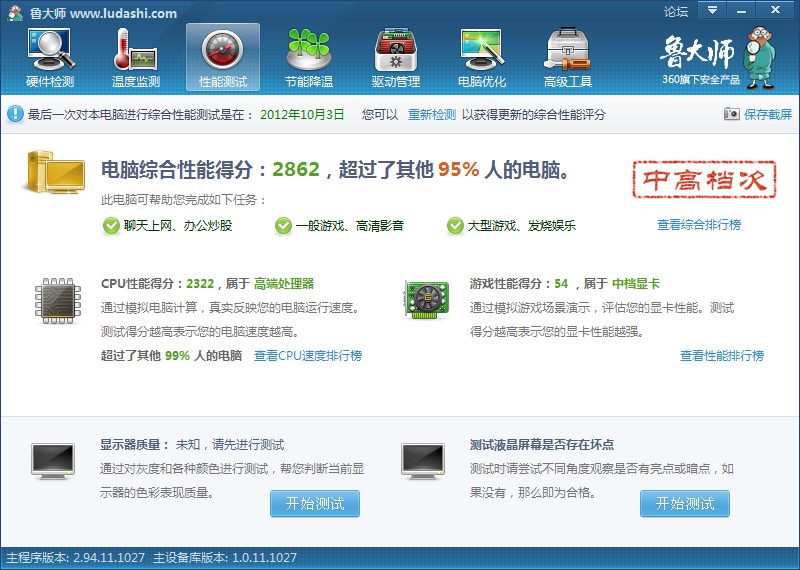
Task: Click the green check beside 大型游戏、发烧娱乐
Action: pyautogui.click(x=455, y=226)
